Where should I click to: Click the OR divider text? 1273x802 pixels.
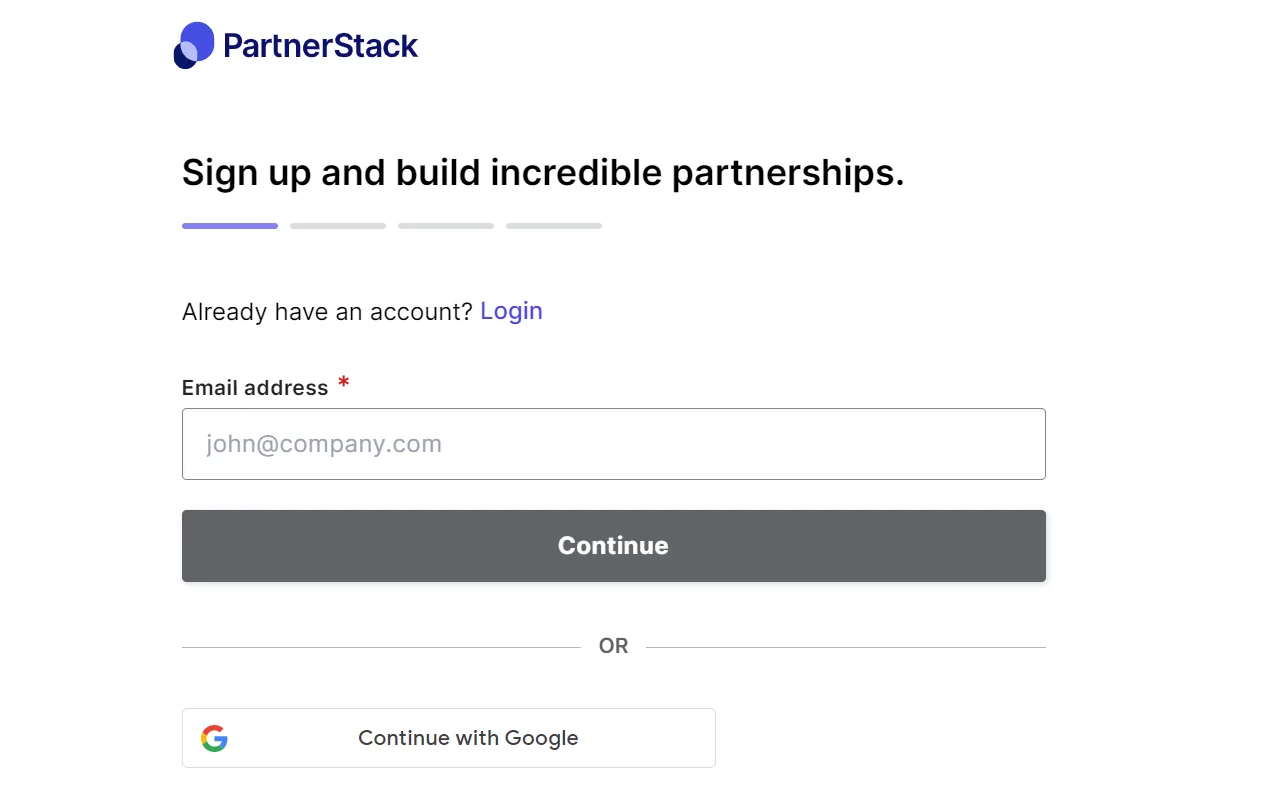(x=613, y=645)
